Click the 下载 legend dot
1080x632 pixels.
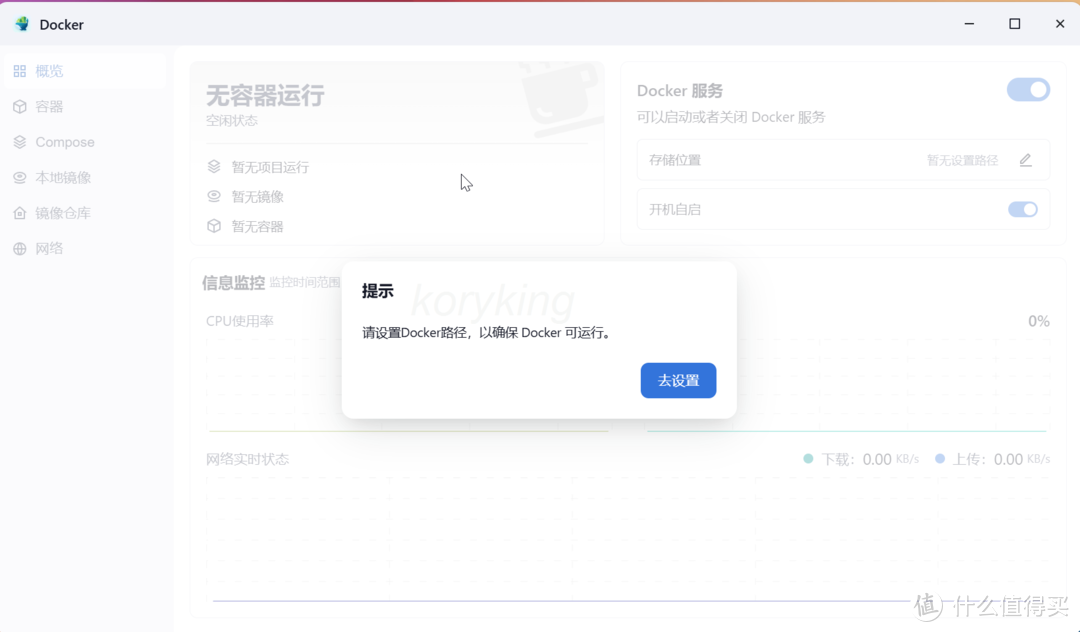pos(806,459)
